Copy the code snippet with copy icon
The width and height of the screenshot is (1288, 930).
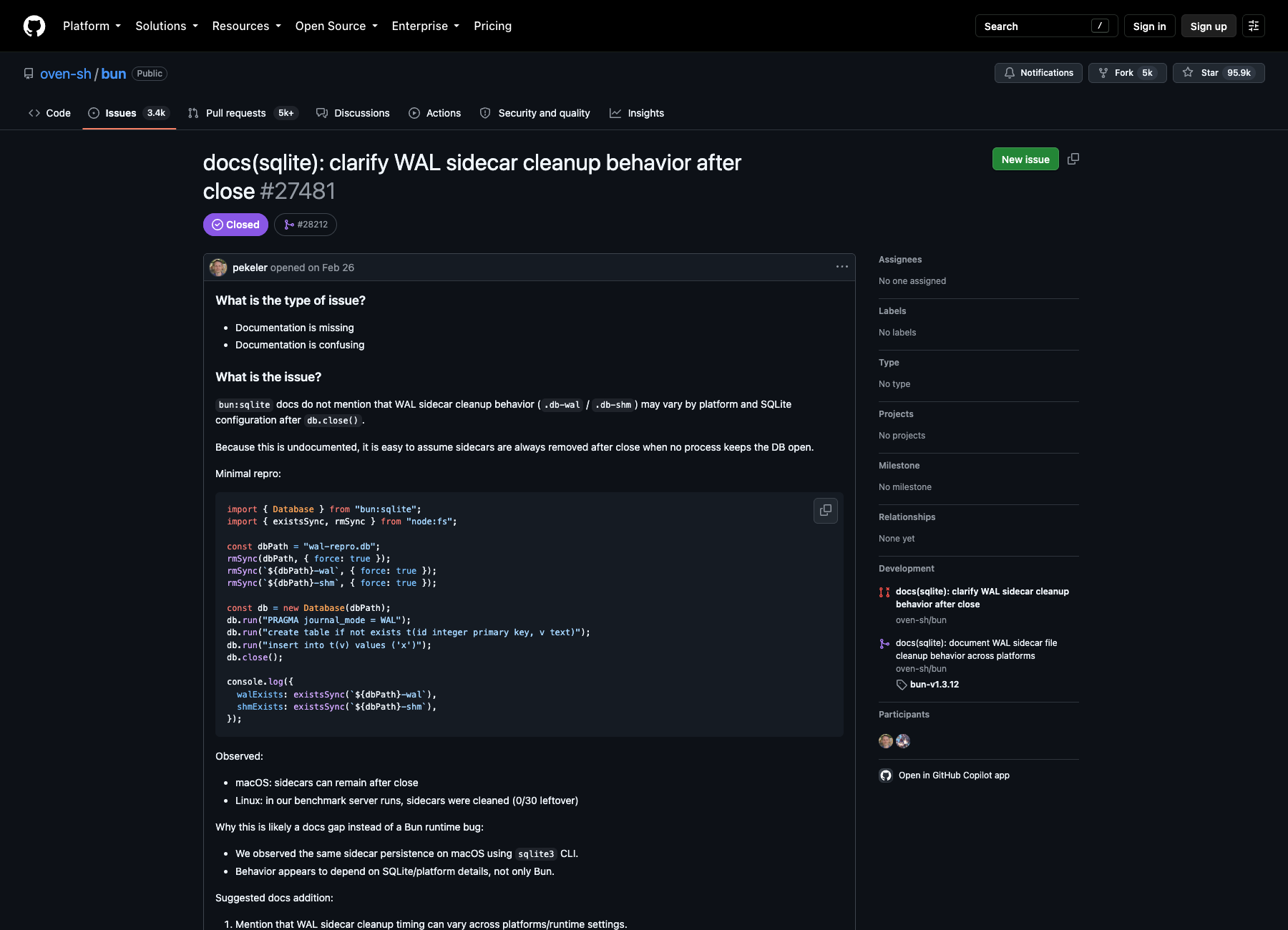click(x=826, y=510)
